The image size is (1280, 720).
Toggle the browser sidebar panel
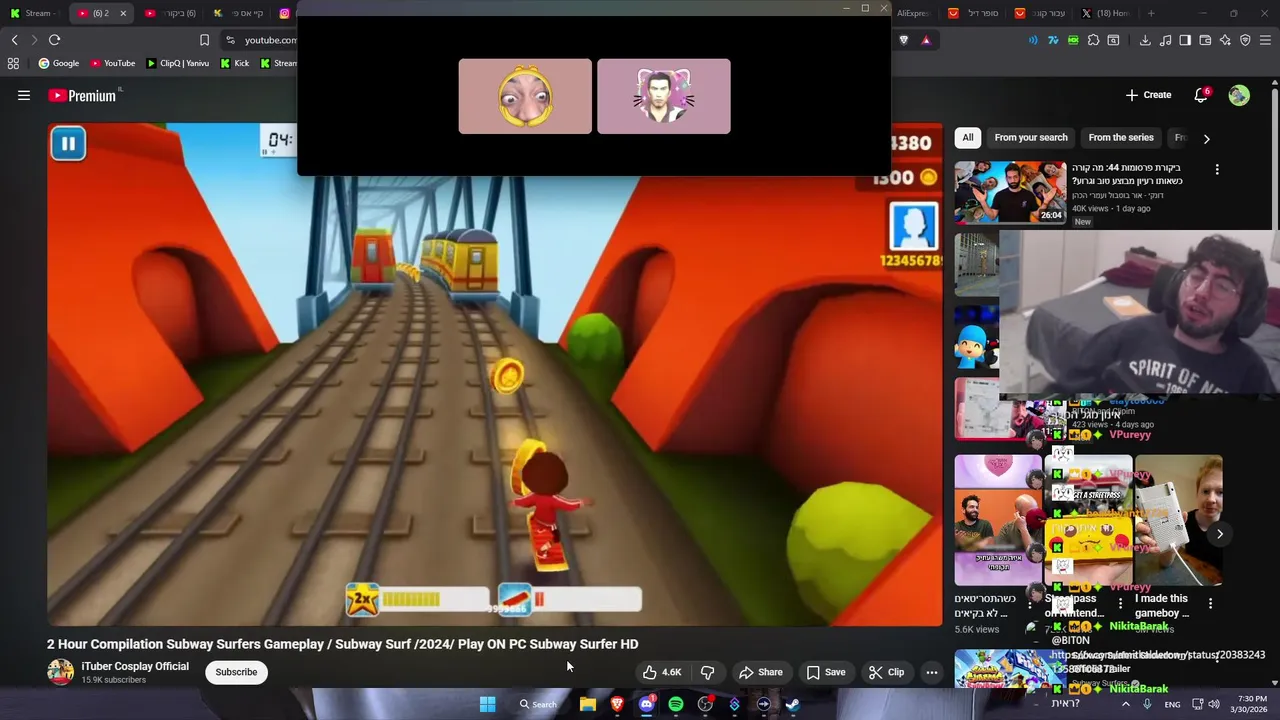[1185, 40]
